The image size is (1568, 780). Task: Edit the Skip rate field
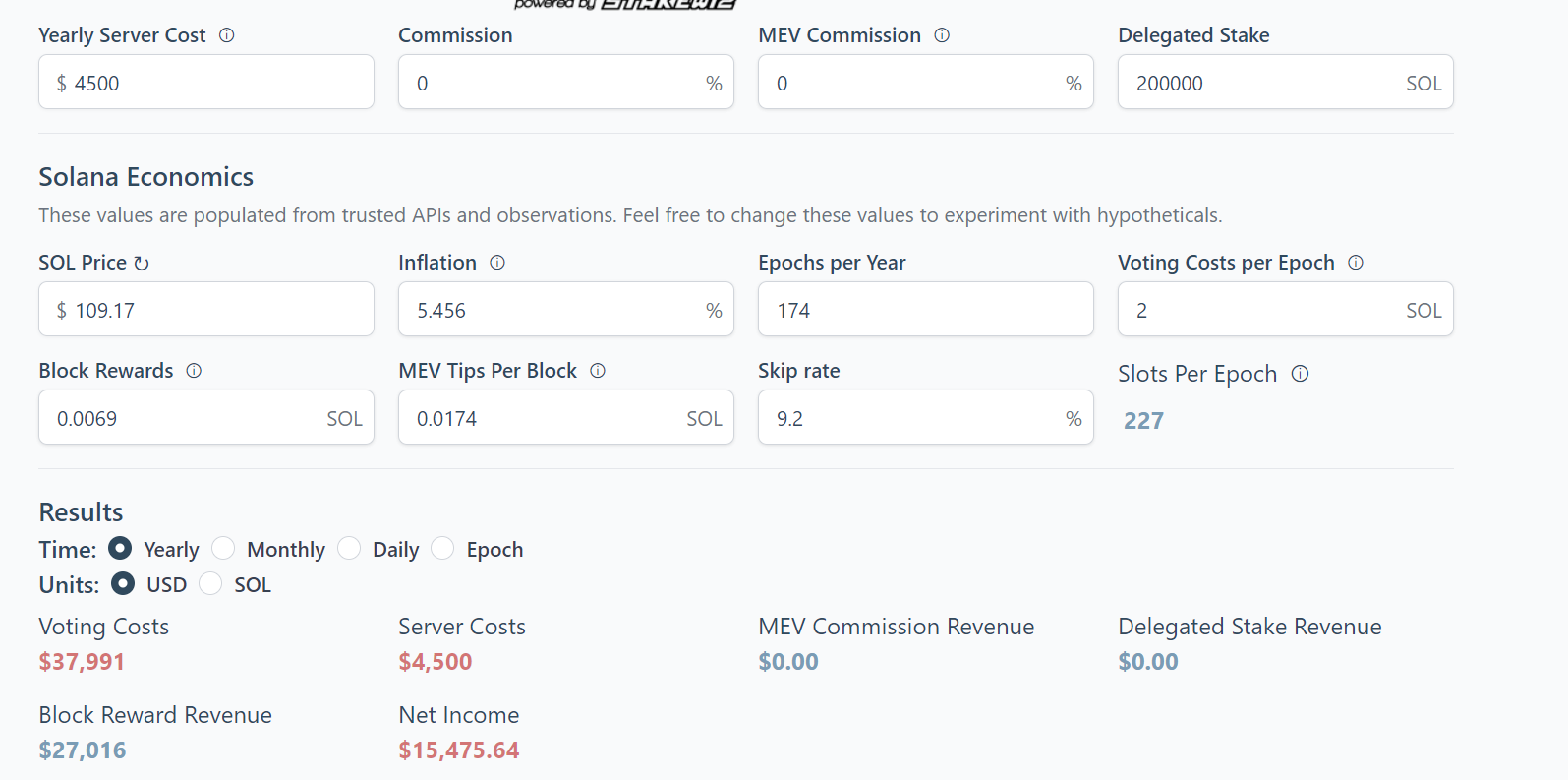click(926, 417)
